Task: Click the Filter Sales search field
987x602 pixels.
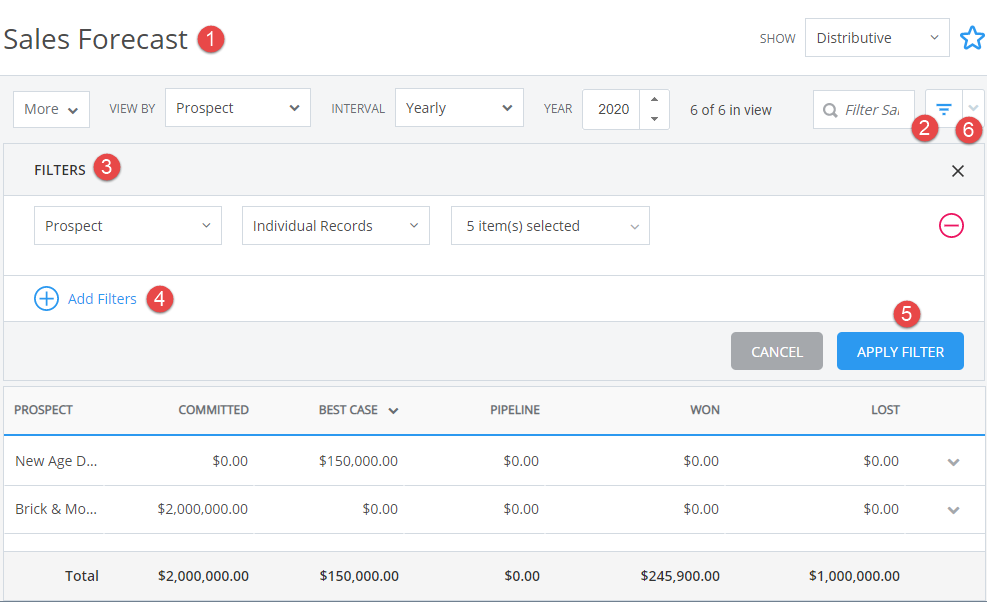Action: pos(864,110)
